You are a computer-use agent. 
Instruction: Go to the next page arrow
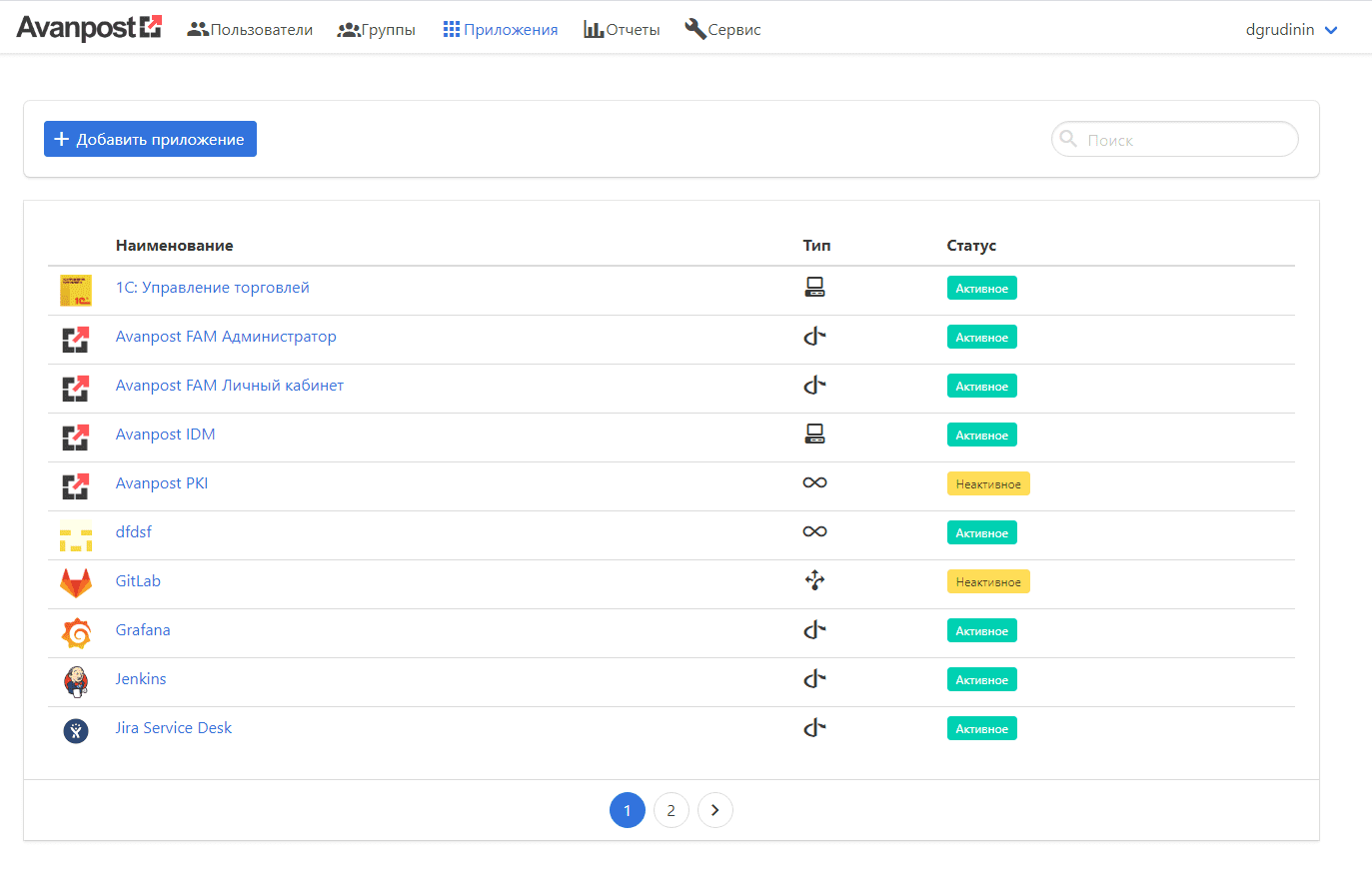pos(714,810)
